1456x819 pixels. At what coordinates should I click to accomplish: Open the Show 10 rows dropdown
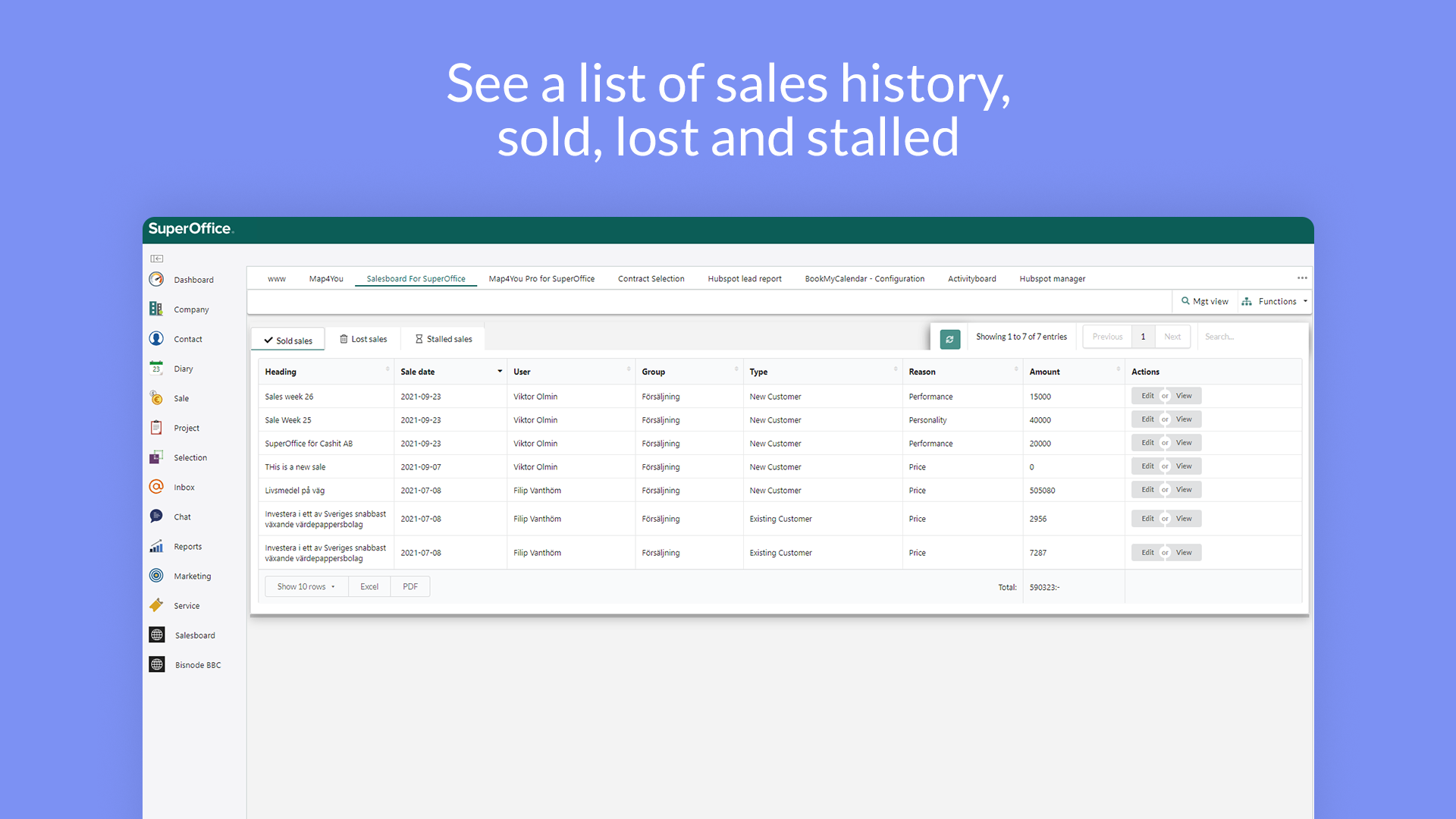point(306,586)
